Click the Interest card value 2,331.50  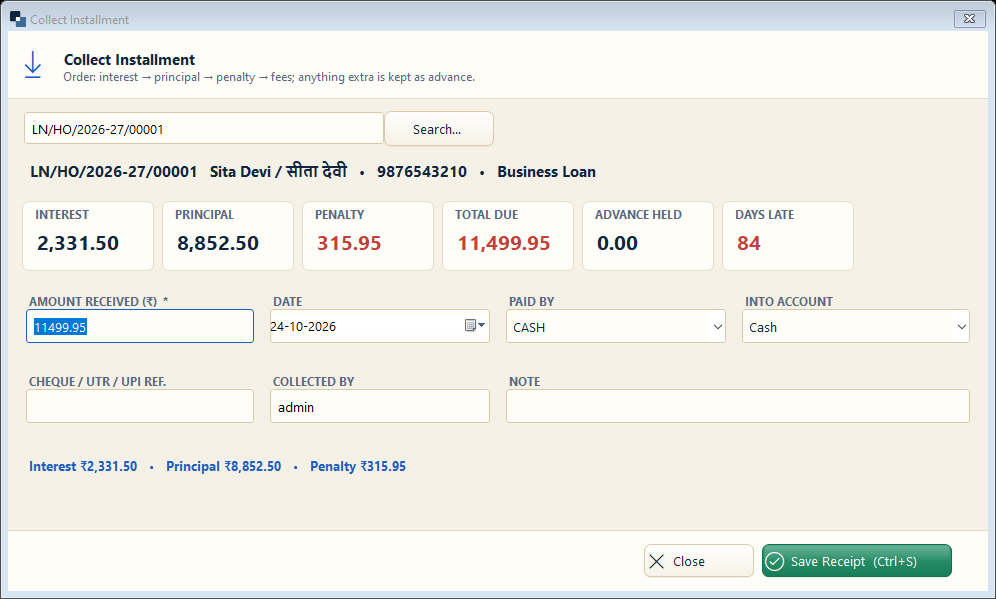click(78, 243)
